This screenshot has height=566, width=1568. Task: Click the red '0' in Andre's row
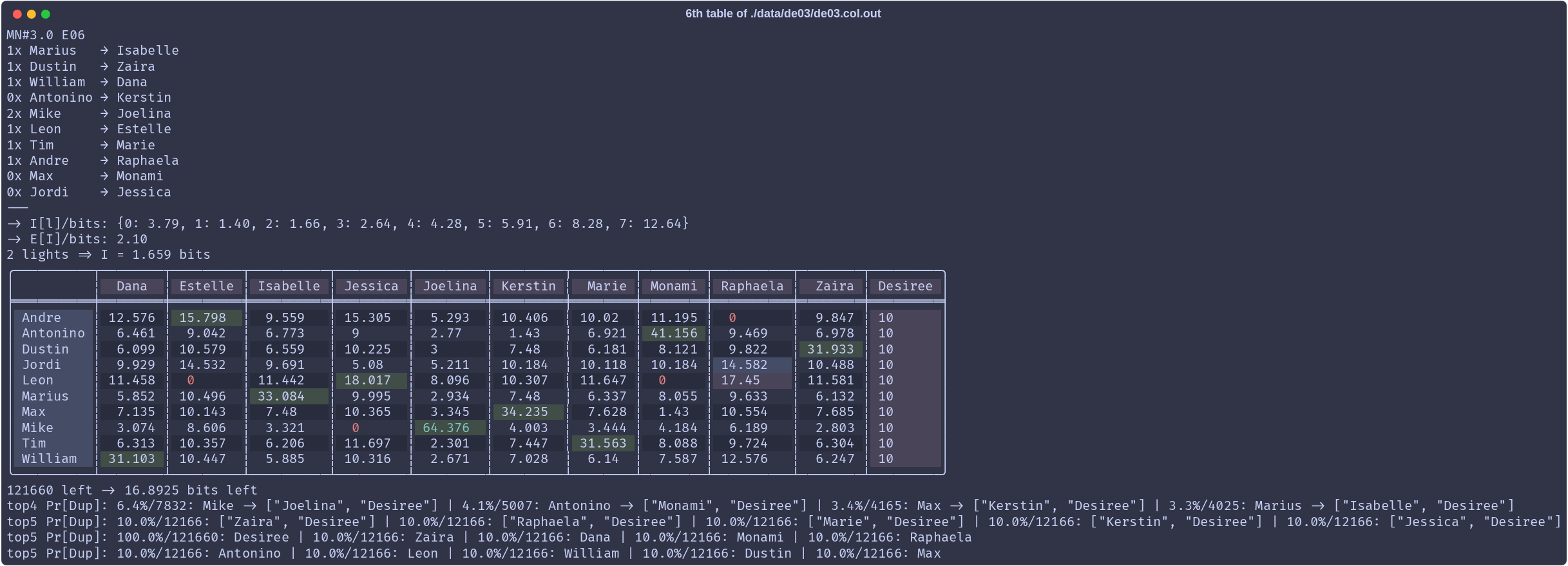(732, 317)
